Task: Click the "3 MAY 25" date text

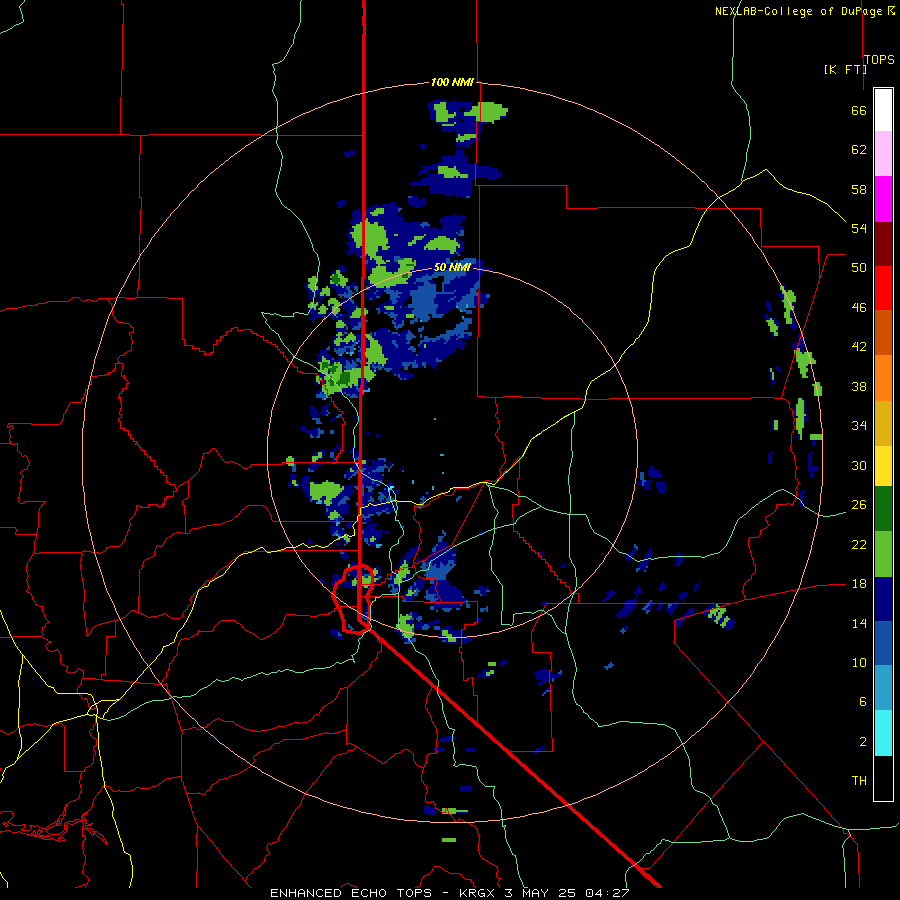Action: click(541, 893)
